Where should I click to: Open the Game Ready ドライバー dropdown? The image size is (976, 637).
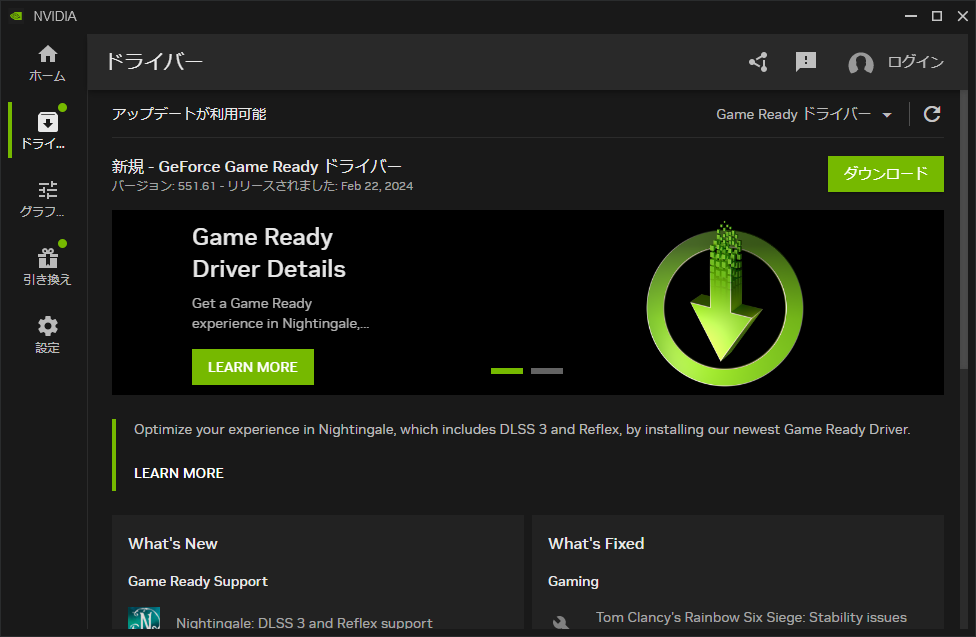tap(803, 114)
